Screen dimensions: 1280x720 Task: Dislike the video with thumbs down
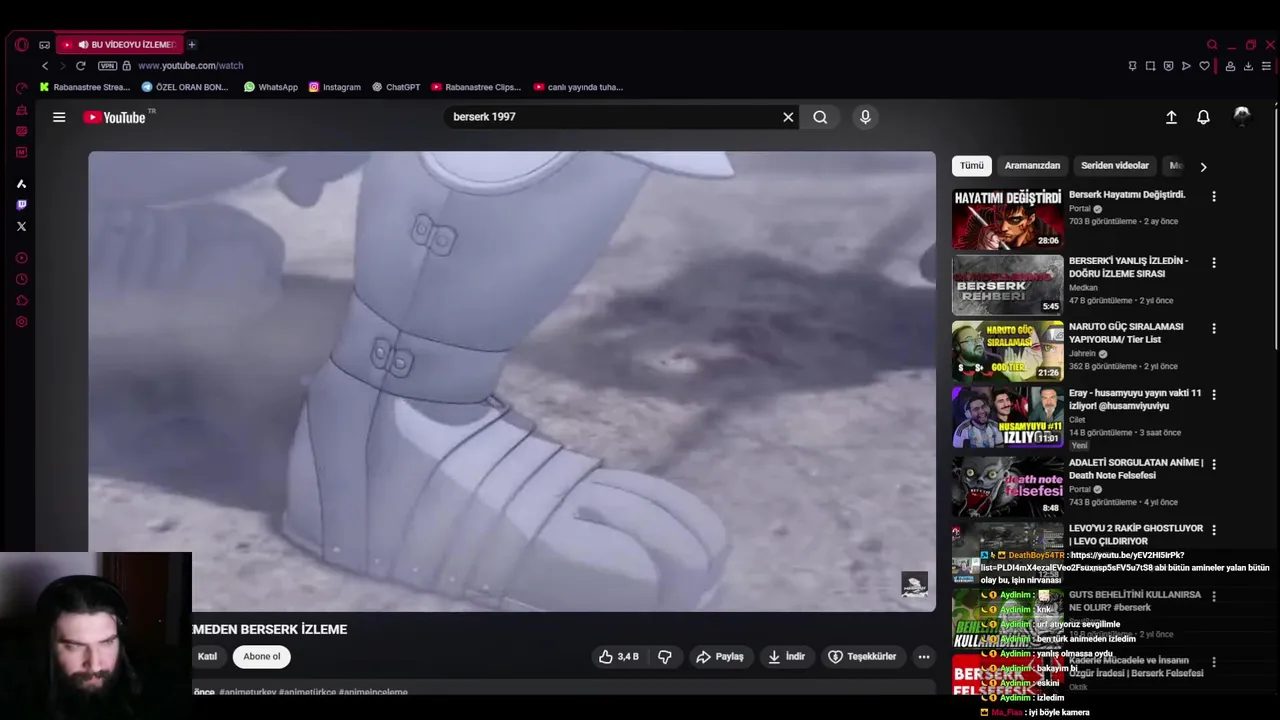pyautogui.click(x=665, y=657)
